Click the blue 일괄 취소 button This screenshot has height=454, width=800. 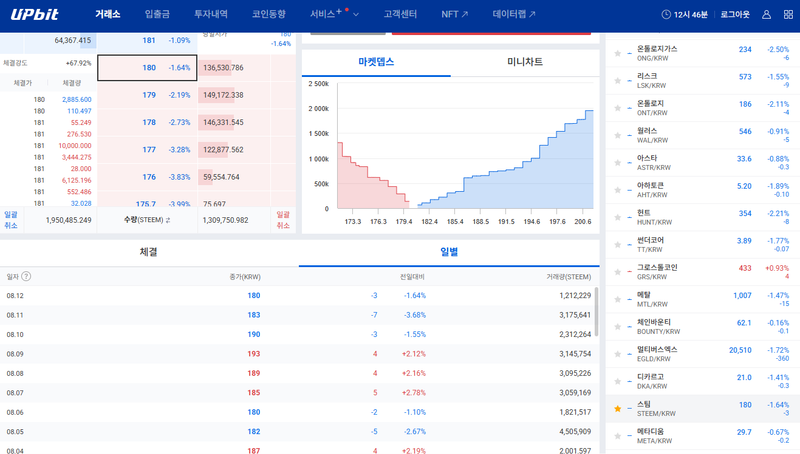click(11, 220)
